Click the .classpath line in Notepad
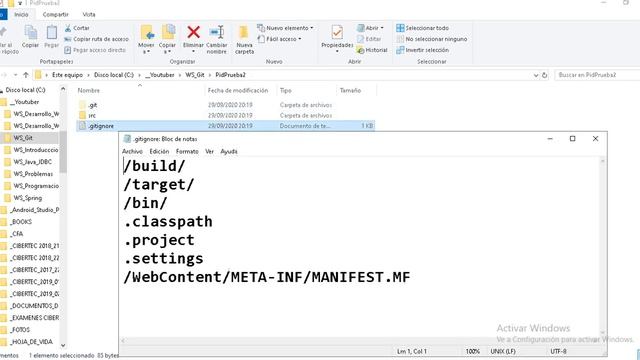Viewport: 640px width, 360px height. click(x=168, y=222)
